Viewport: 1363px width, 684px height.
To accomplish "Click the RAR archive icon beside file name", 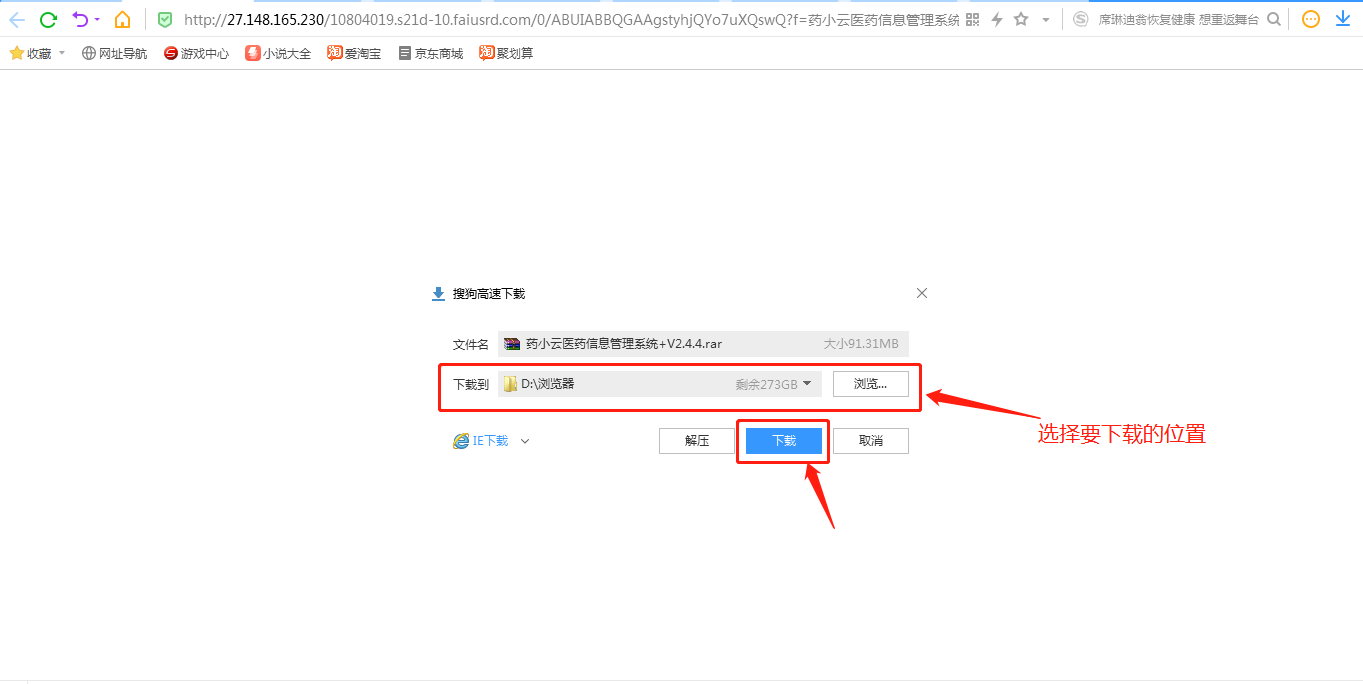I will click(512, 344).
